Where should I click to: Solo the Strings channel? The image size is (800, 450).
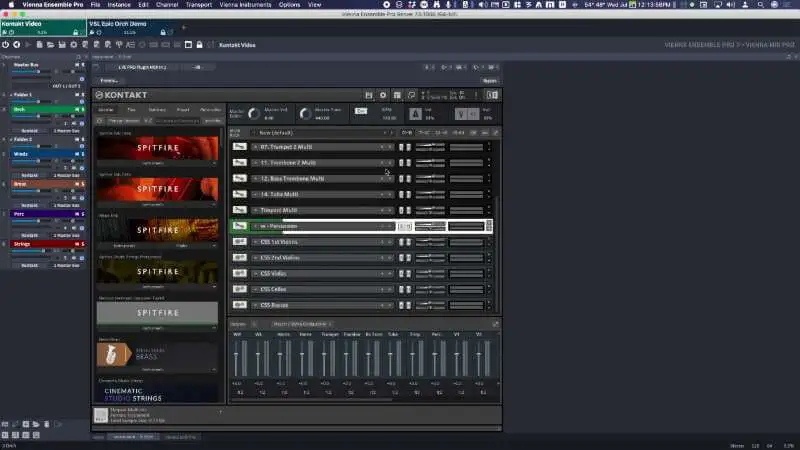(83, 244)
